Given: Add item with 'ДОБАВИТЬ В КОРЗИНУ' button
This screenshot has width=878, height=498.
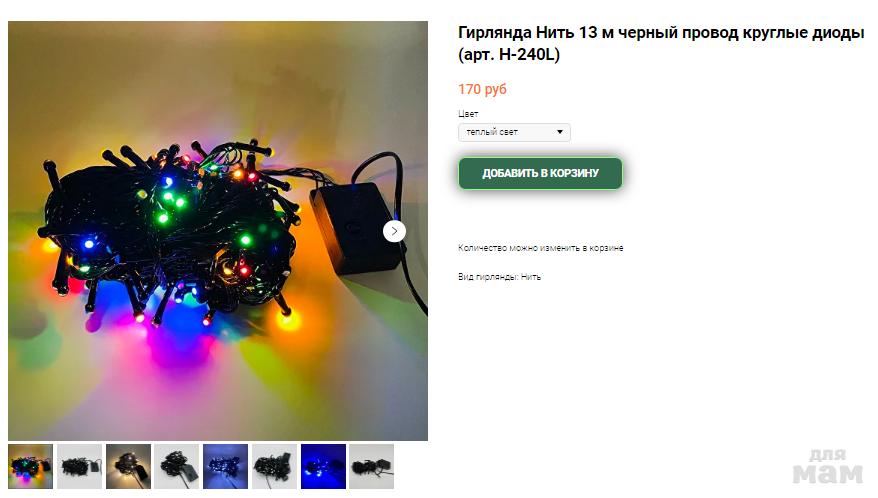Looking at the screenshot, I should click(540, 173).
